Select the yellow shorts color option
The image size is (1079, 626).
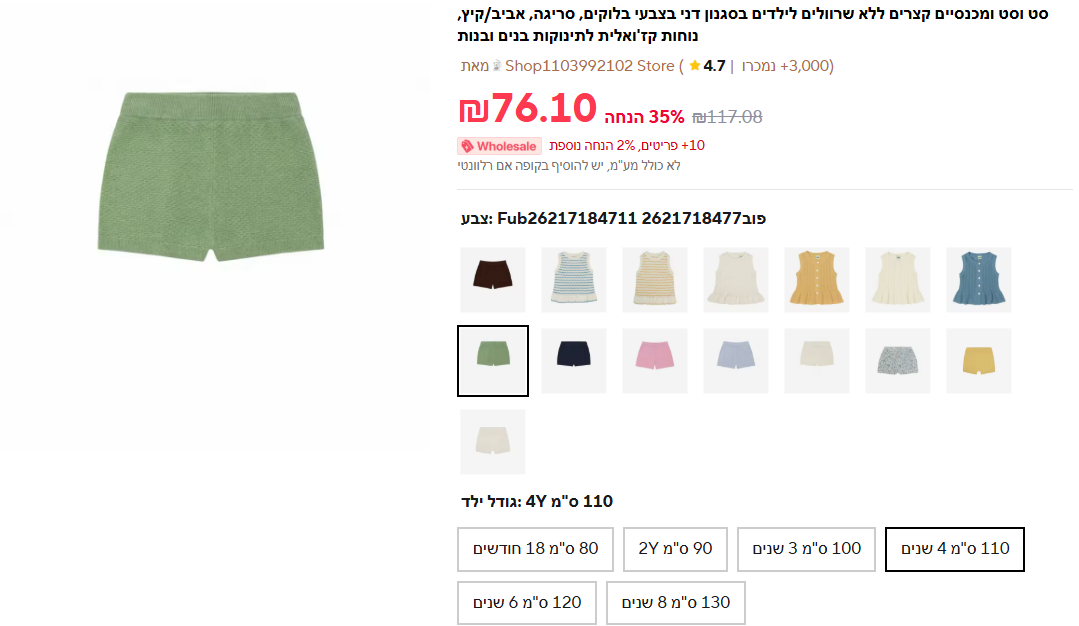[x=978, y=360]
